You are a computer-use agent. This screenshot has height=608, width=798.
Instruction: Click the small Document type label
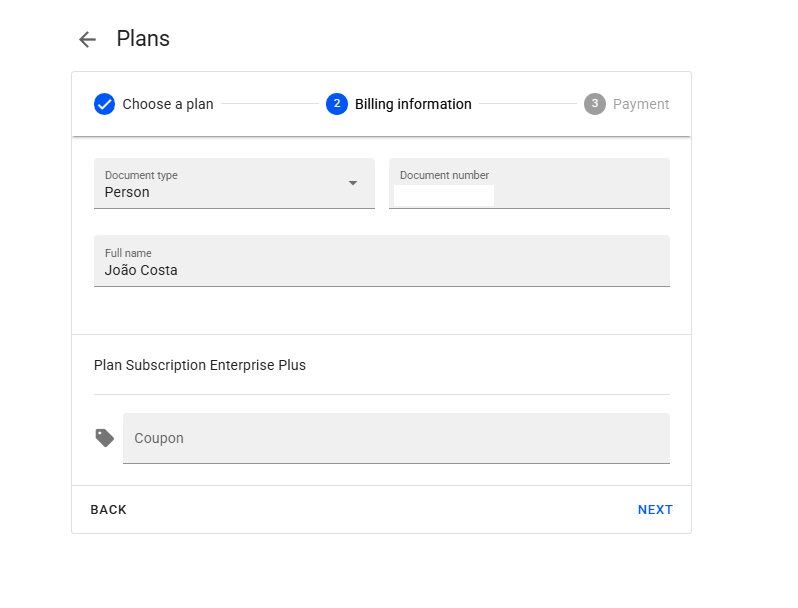[141, 175]
